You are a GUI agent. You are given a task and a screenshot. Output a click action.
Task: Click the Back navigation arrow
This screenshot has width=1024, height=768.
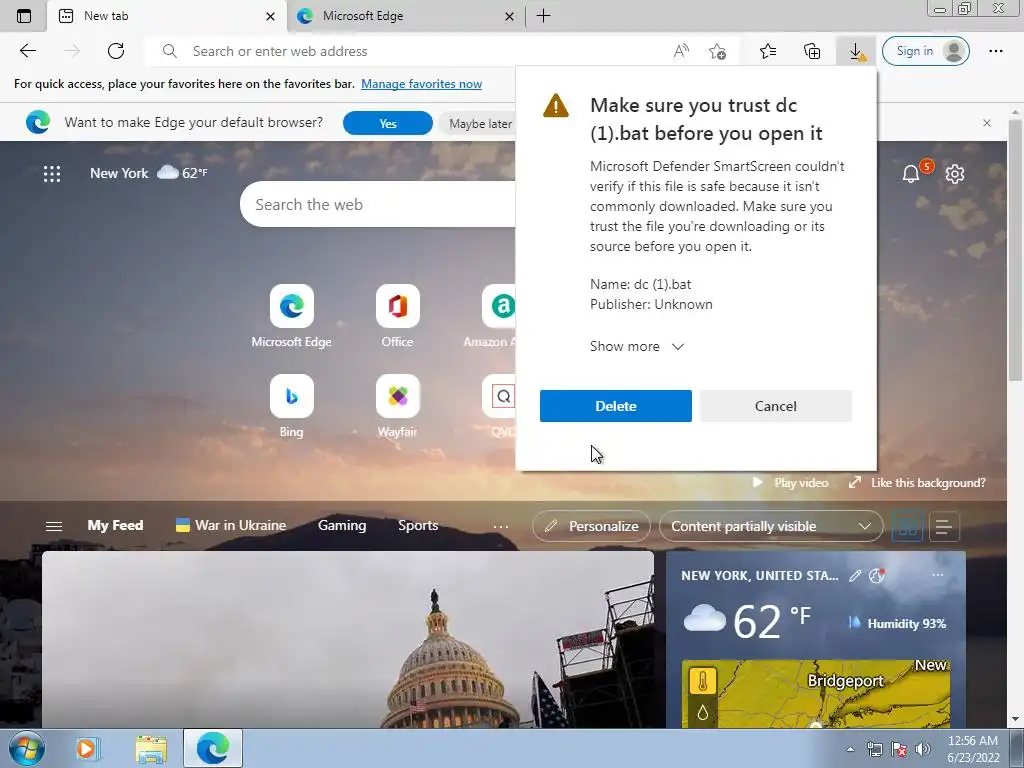(x=27, y=51)
